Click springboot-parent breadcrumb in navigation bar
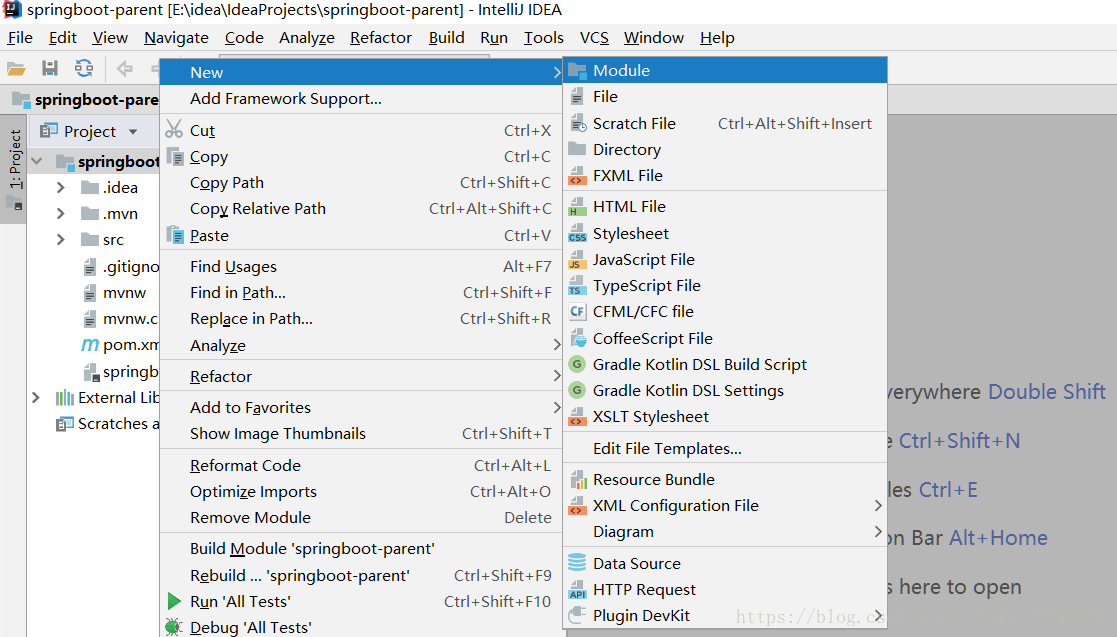Viewport: 1117px width, 637px height. coord(86,100)
